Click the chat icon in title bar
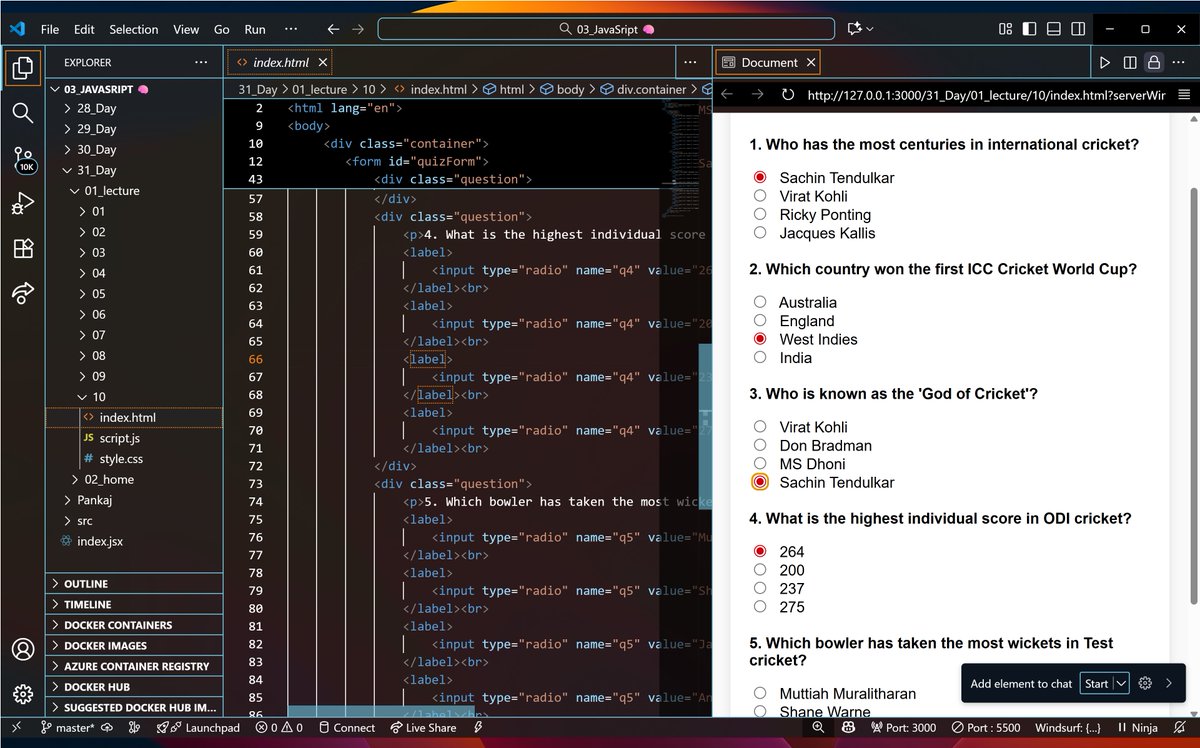Viewport: 1200px width, 748px height. (x=853, y=29)
